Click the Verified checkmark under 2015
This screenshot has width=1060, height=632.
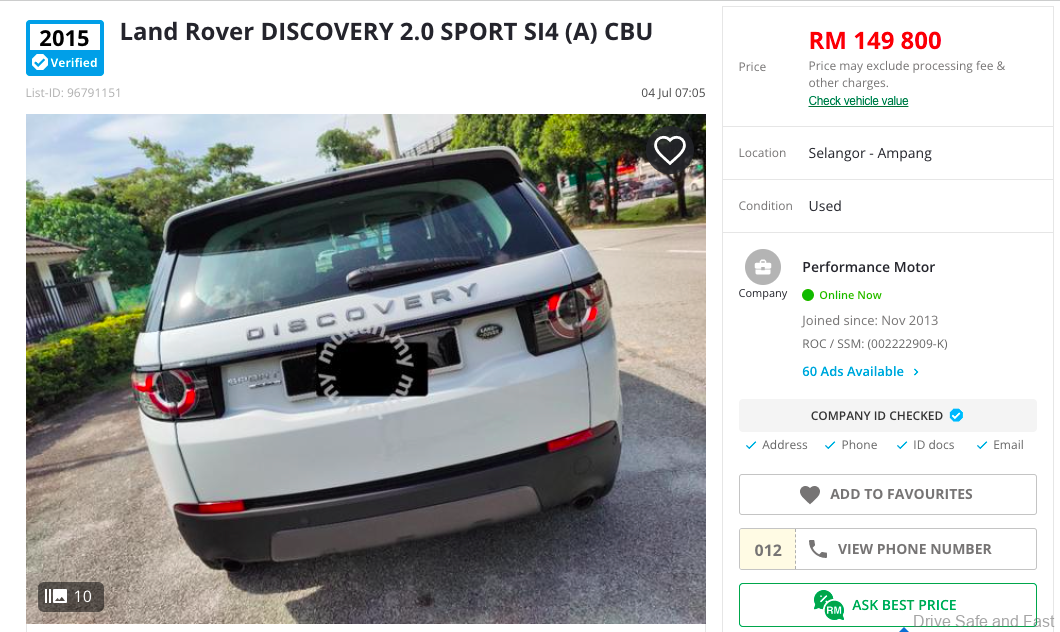coord(40,63)
